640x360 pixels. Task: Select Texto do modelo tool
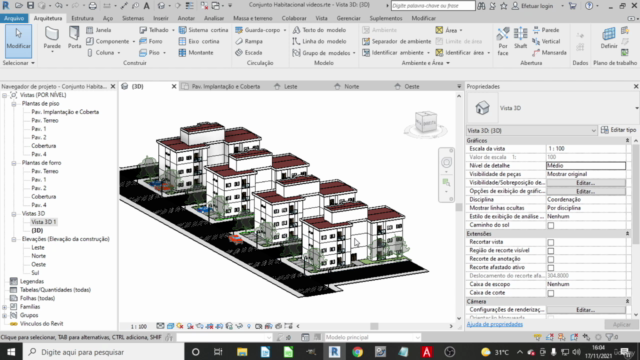tap(319, 30)
